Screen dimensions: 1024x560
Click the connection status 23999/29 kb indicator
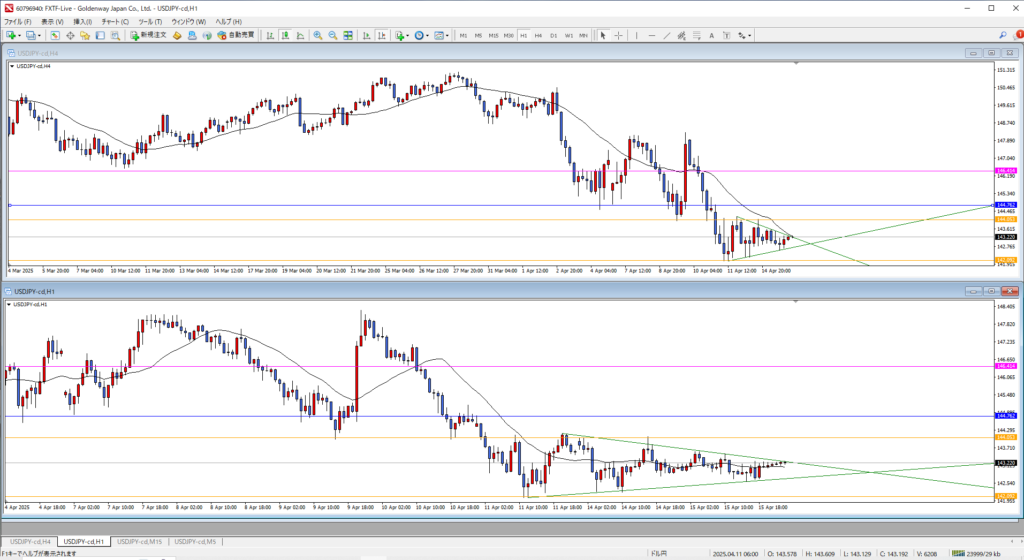click(x=976, y=553)
